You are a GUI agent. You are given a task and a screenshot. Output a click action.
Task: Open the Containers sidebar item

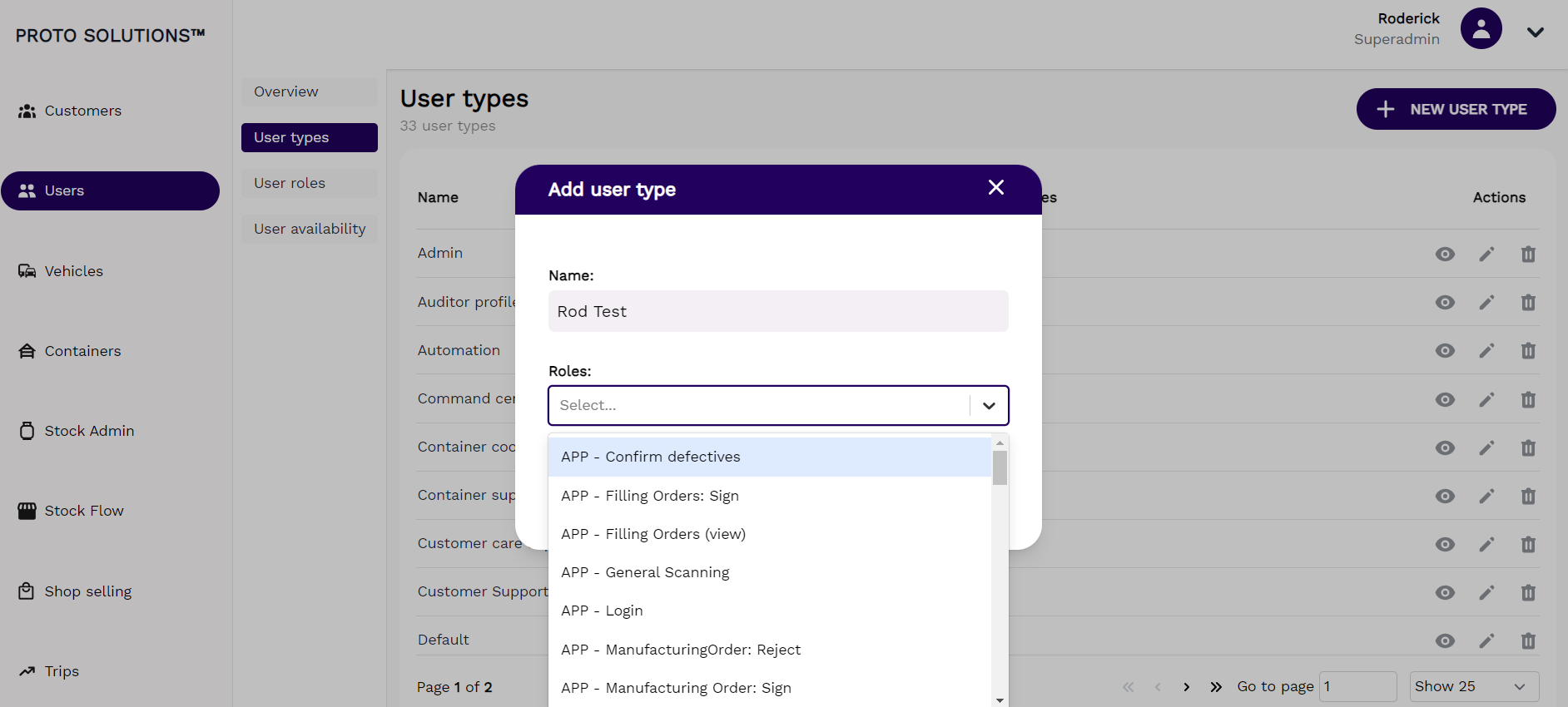click(70, 351)
